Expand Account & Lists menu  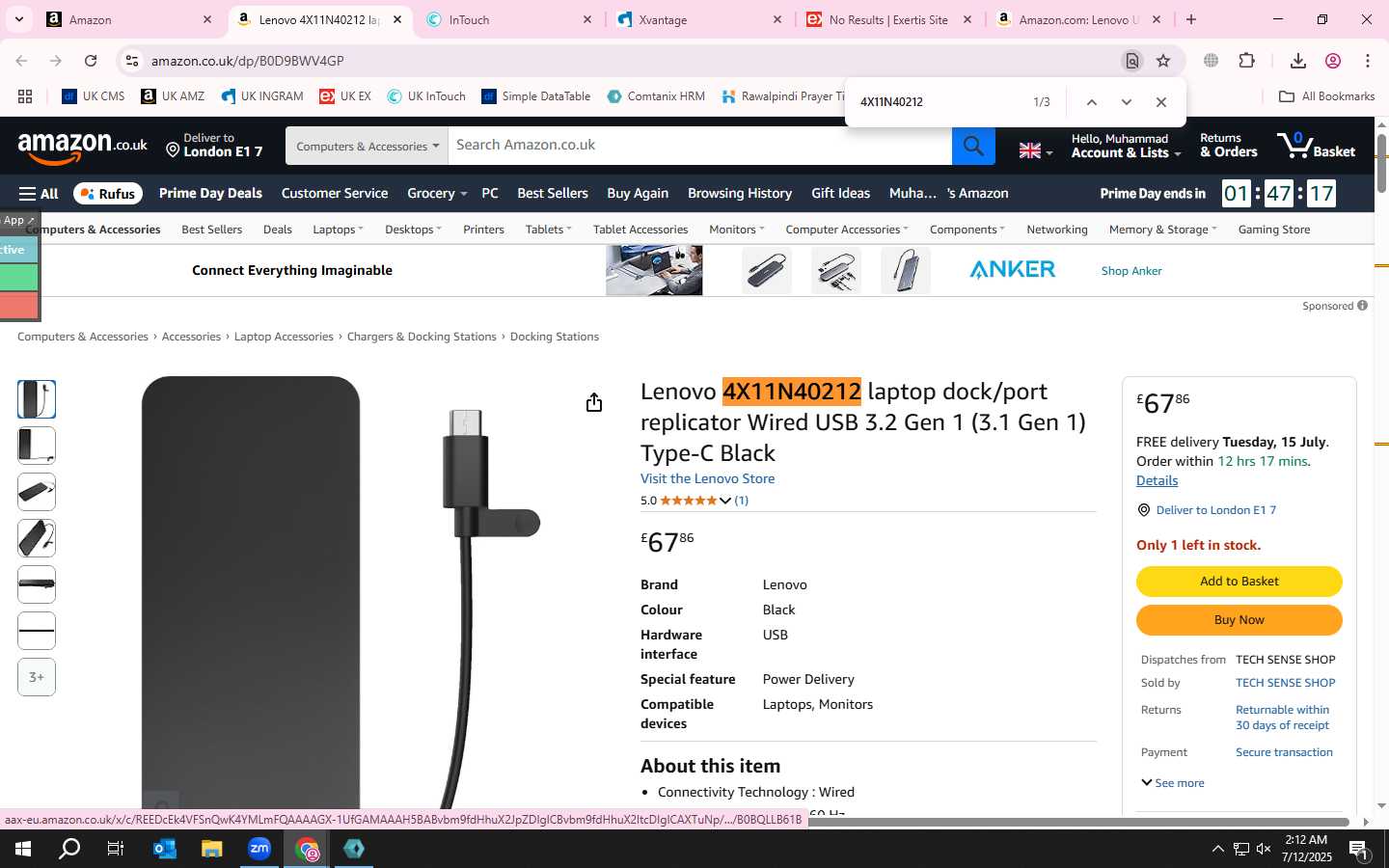[x=1126, y=146]
